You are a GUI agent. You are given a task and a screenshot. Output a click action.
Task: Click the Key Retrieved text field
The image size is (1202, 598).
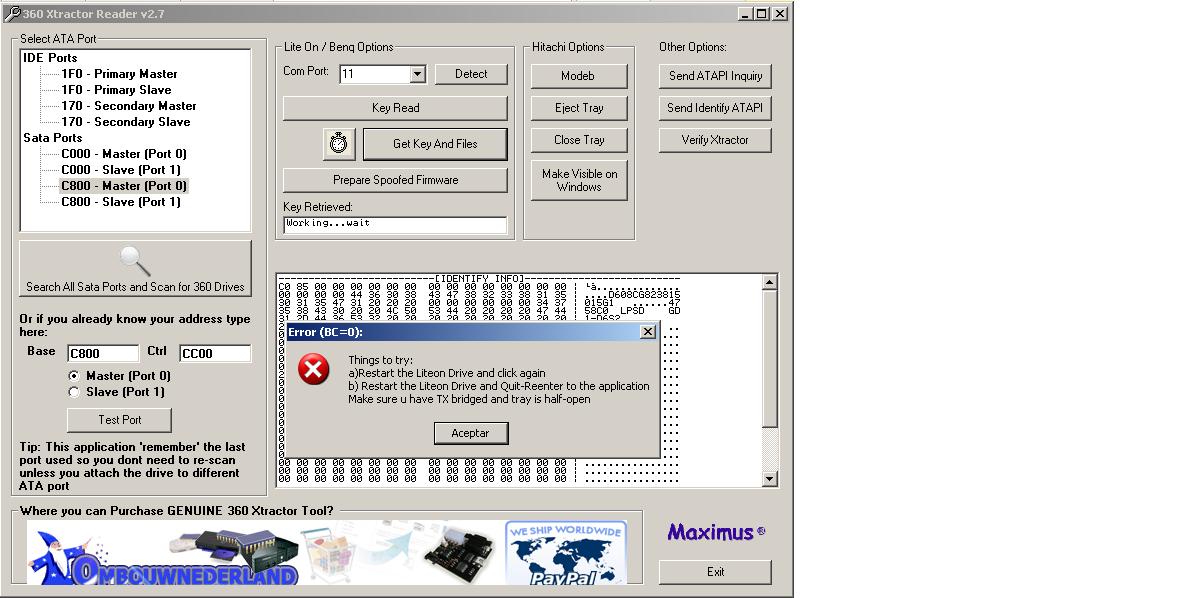coord(395,224)
